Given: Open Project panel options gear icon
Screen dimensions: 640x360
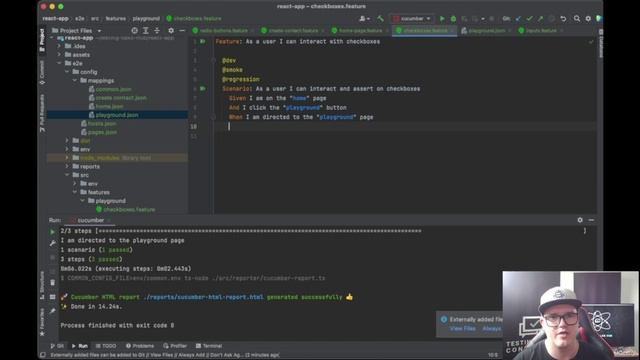Looking at the screenshot, I should (x=171, y=31).
